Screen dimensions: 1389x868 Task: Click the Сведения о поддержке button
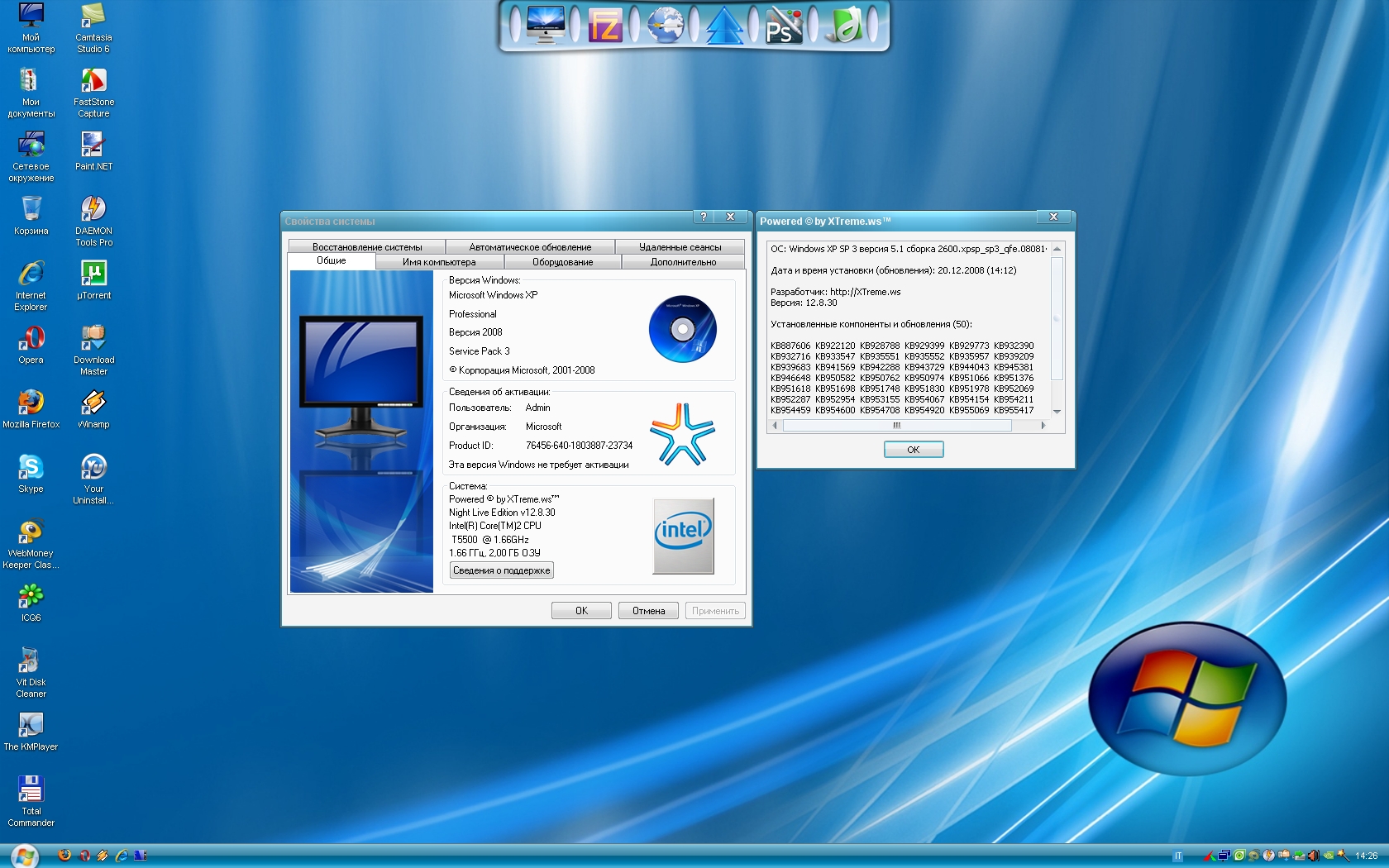(501, 570)
